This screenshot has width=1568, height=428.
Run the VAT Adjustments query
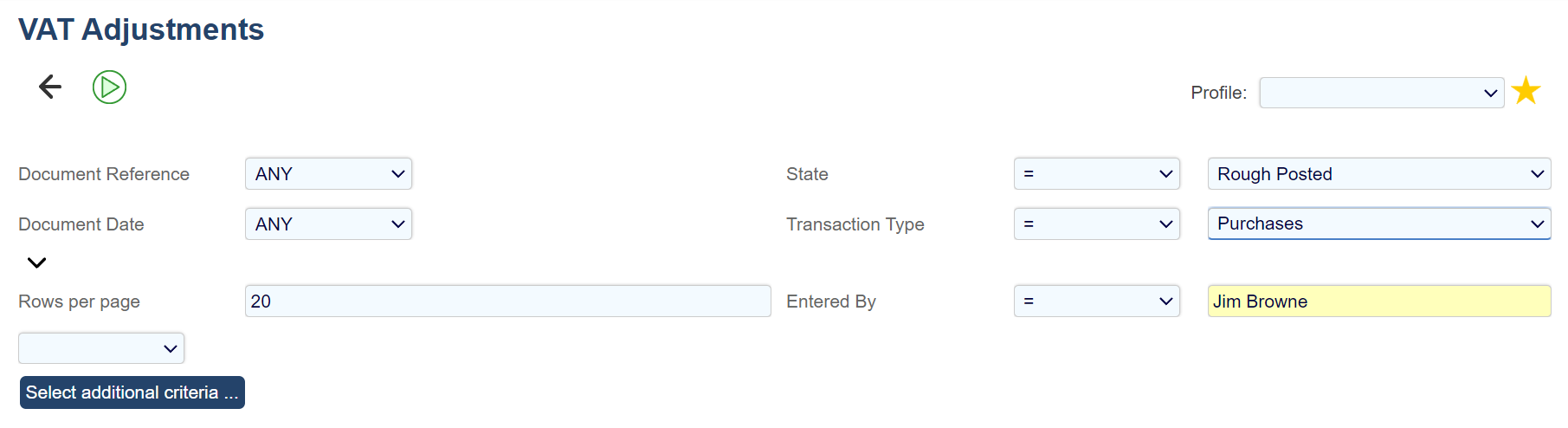coord(109,88)
